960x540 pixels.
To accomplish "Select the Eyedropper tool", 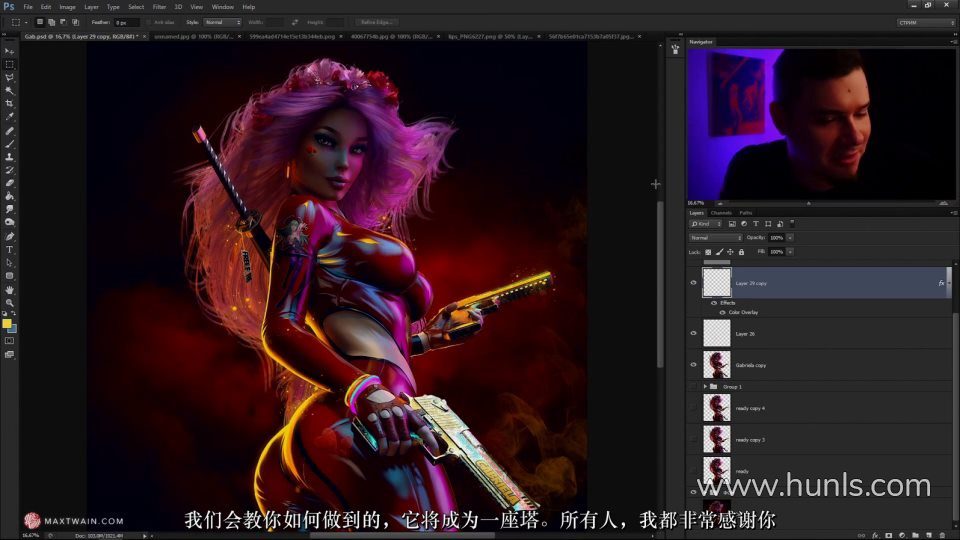I will coord(9,116).
